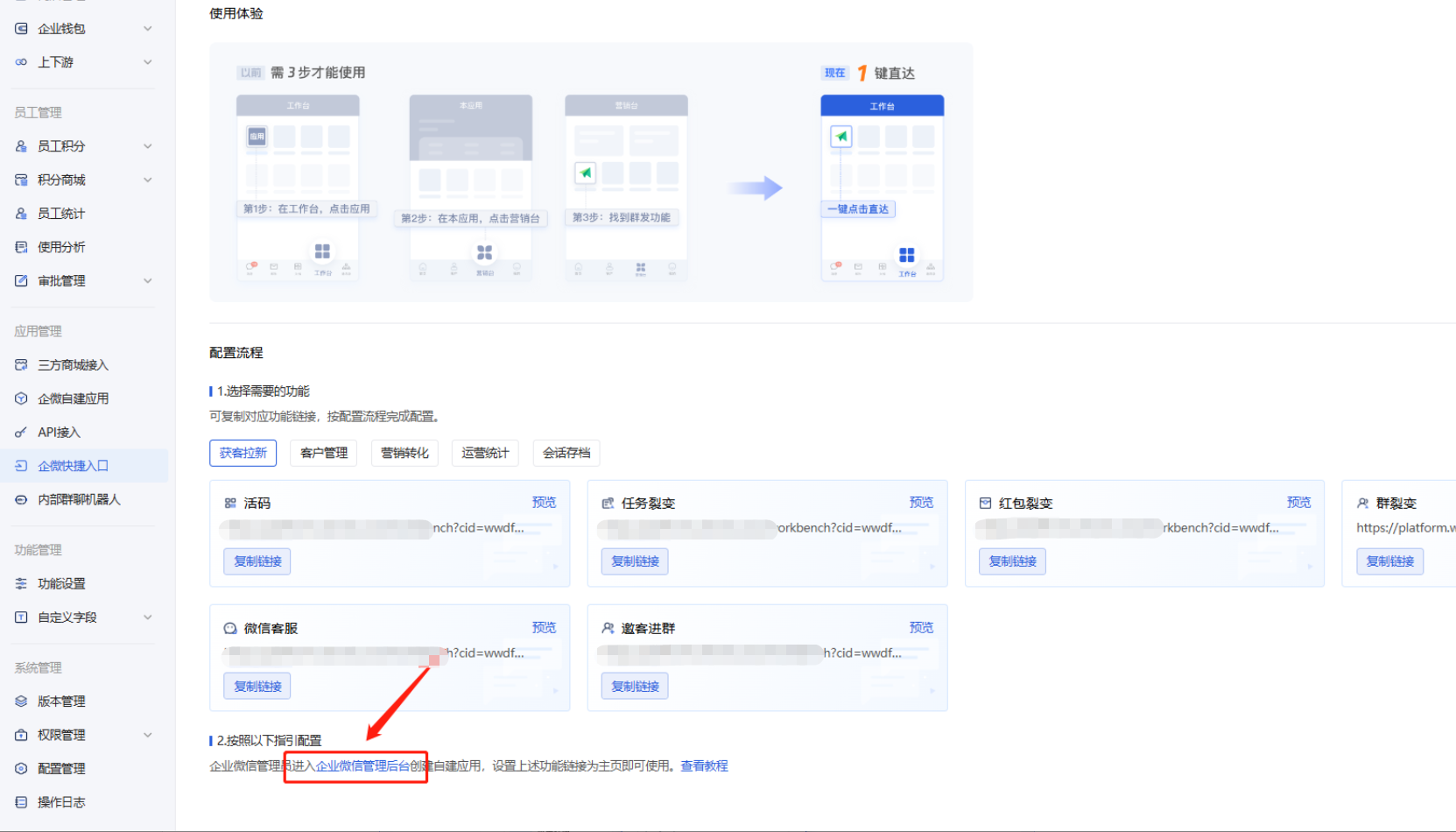Open the 查看教程 tutorial link

coord(704,766)
